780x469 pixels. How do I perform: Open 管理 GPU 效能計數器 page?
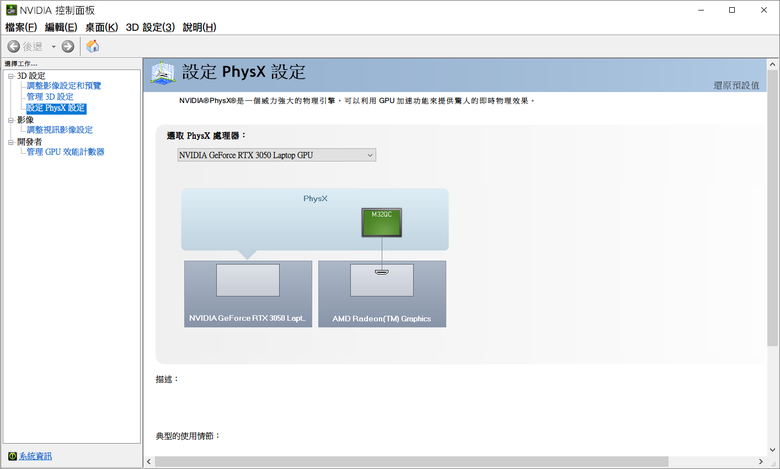point(65,152)
